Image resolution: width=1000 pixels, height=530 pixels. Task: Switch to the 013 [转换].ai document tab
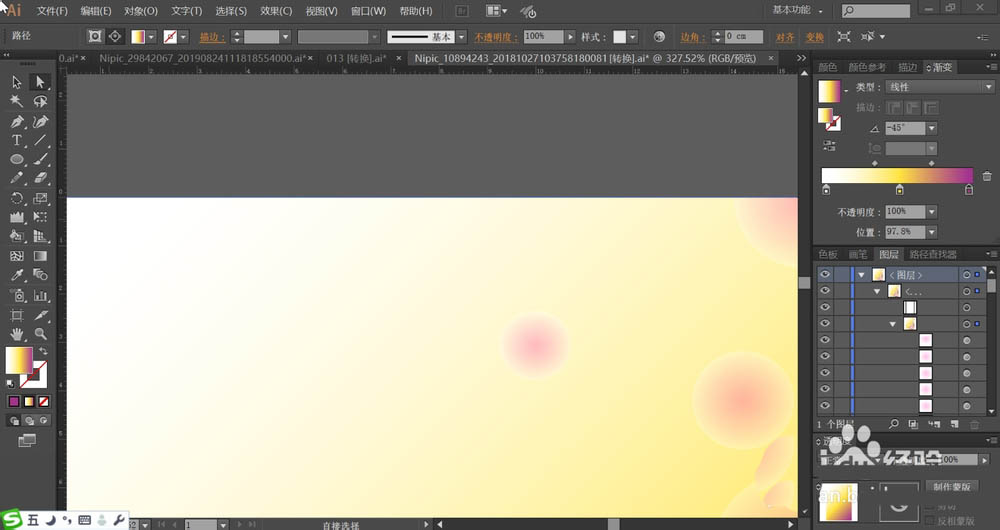coord(357,58)
